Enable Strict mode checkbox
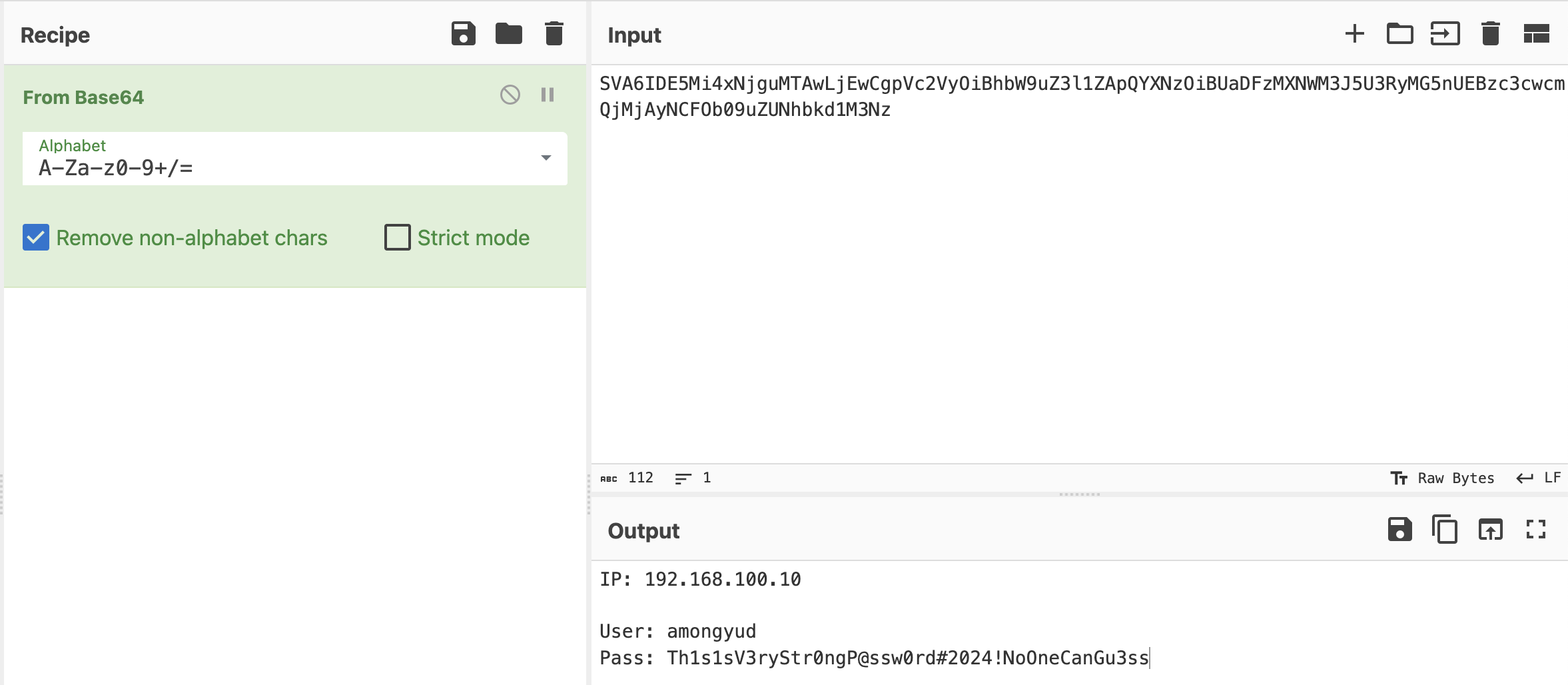The height and width of the screenshot is (685, 1568). coord(398,238)
